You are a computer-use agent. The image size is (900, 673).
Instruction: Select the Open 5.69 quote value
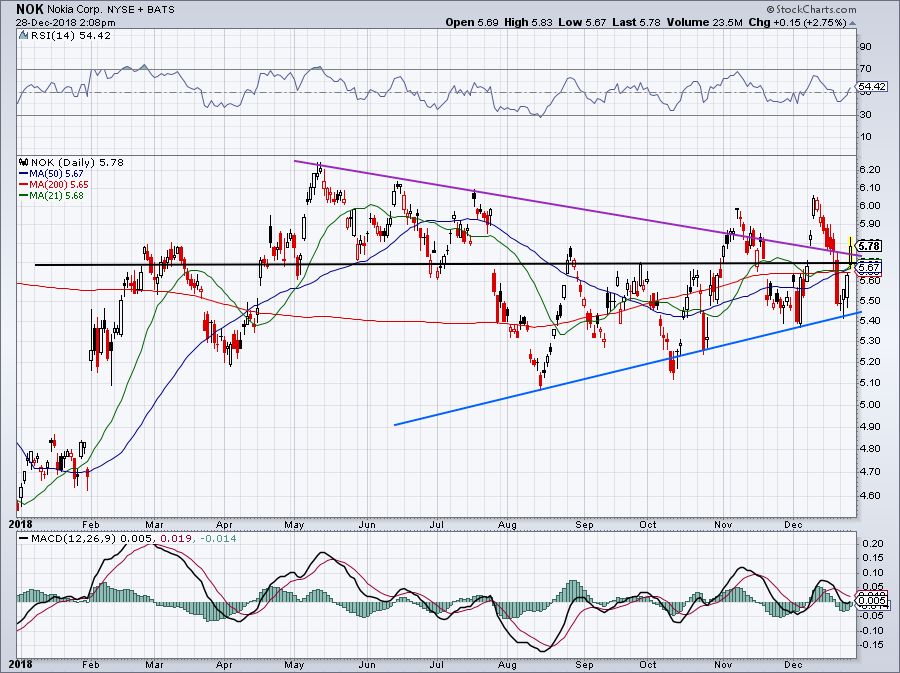click(472, 22)
